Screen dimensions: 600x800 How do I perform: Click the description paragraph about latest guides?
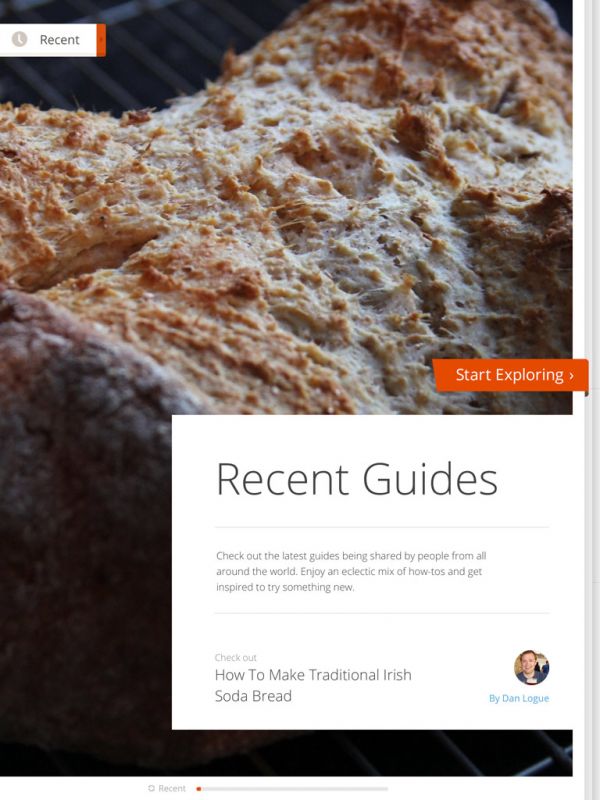tap(351, 571)
